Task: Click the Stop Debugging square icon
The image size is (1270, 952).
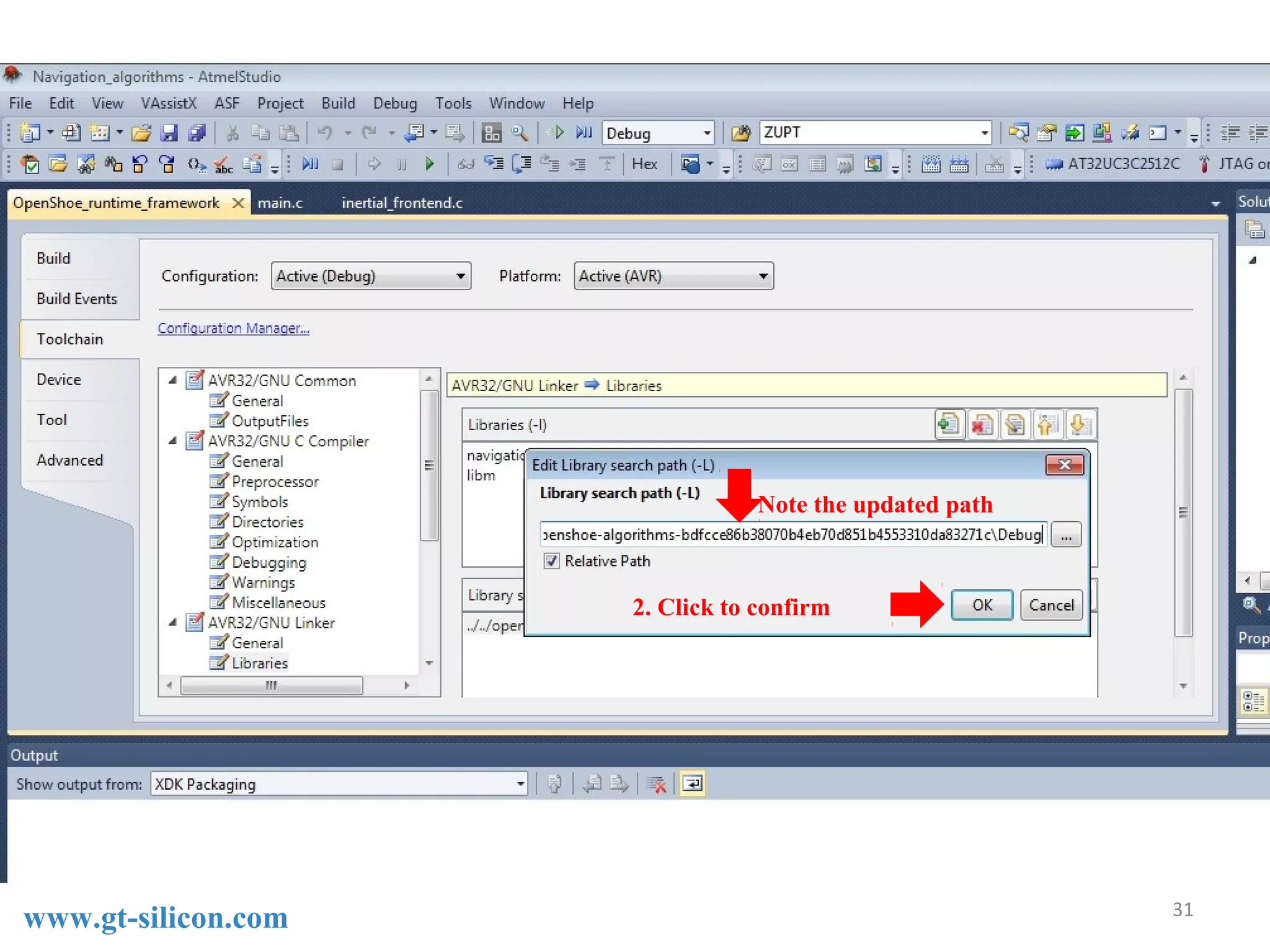Action: pos(338,164)
